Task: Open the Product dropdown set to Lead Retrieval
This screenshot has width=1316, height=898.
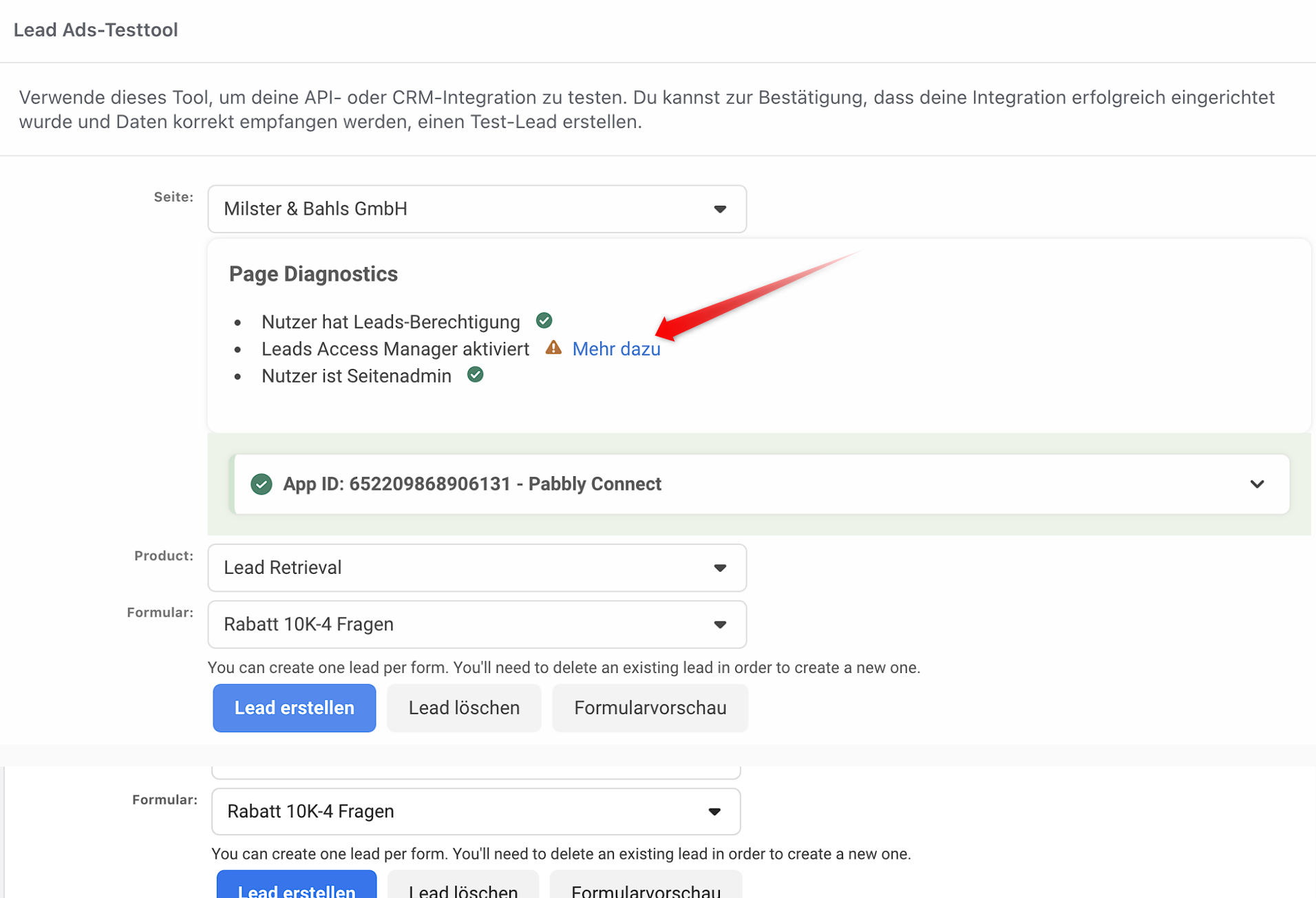Action: pos(477,568)
